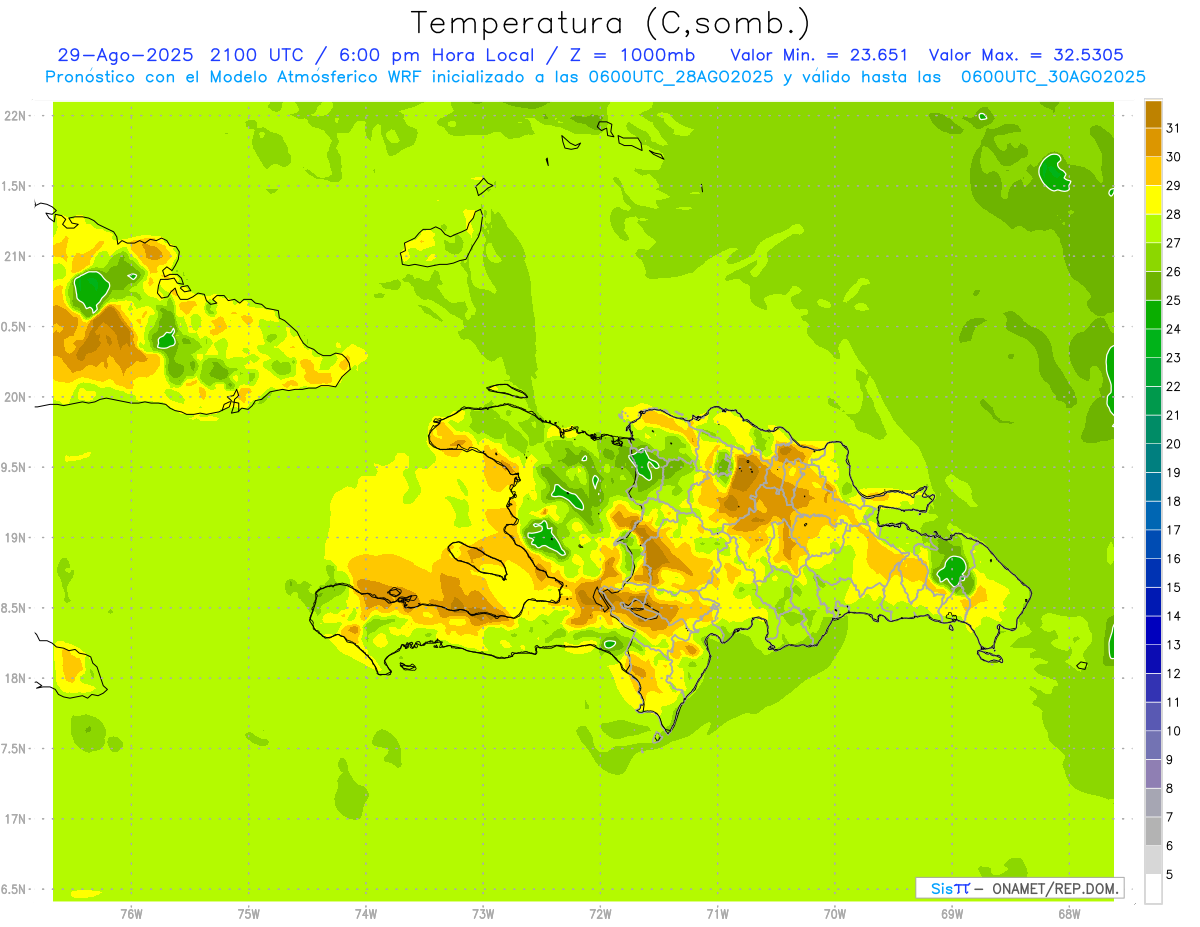The width and height of the screenshot is (1200, 927).
Task: Click the "Valor Min. = 23.651" value
Action: tap(819, 55)
